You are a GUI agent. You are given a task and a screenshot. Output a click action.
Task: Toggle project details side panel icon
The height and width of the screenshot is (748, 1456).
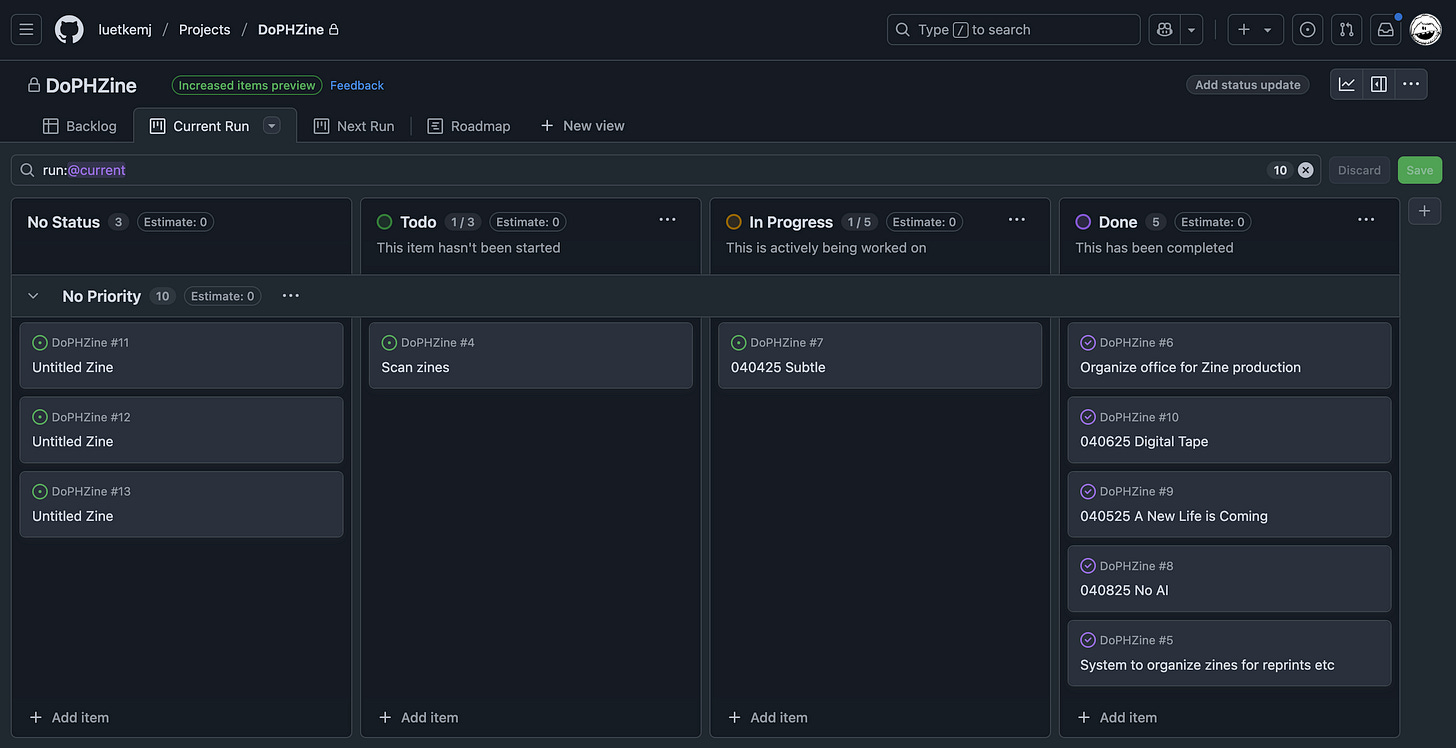pos(1379,84)
